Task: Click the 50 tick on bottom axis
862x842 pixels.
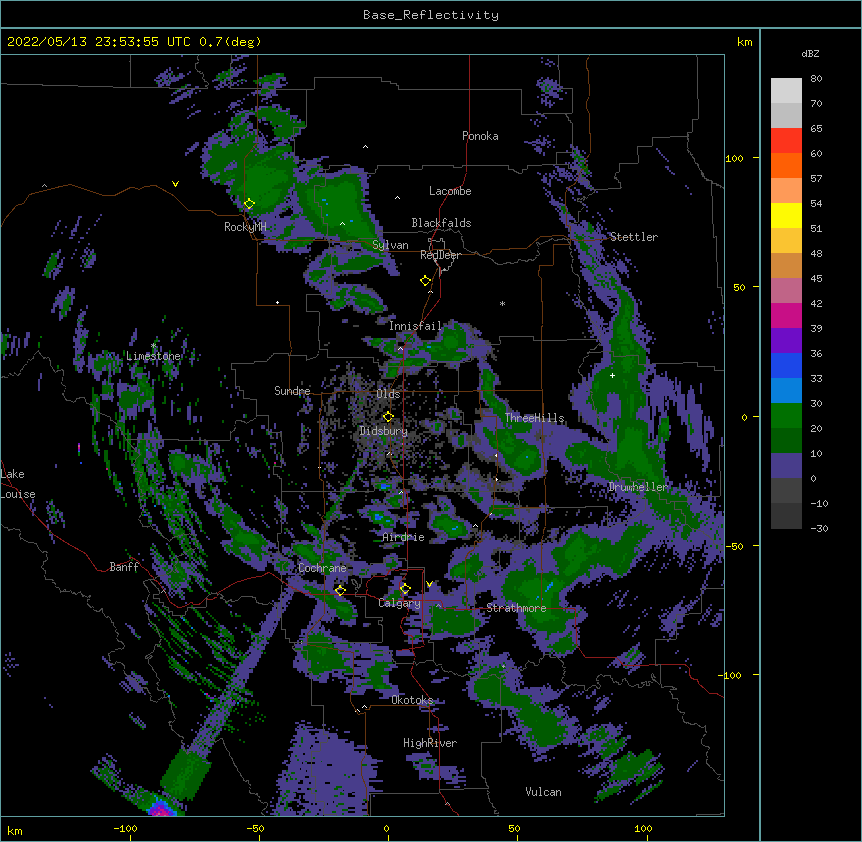Action: coord(514,828)
